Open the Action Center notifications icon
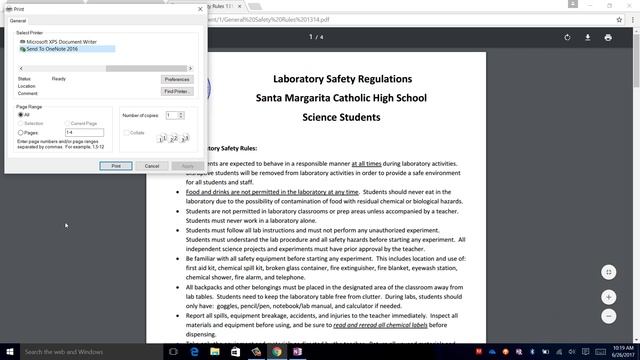This screenshot has height=360, width=640. (586, 352)
